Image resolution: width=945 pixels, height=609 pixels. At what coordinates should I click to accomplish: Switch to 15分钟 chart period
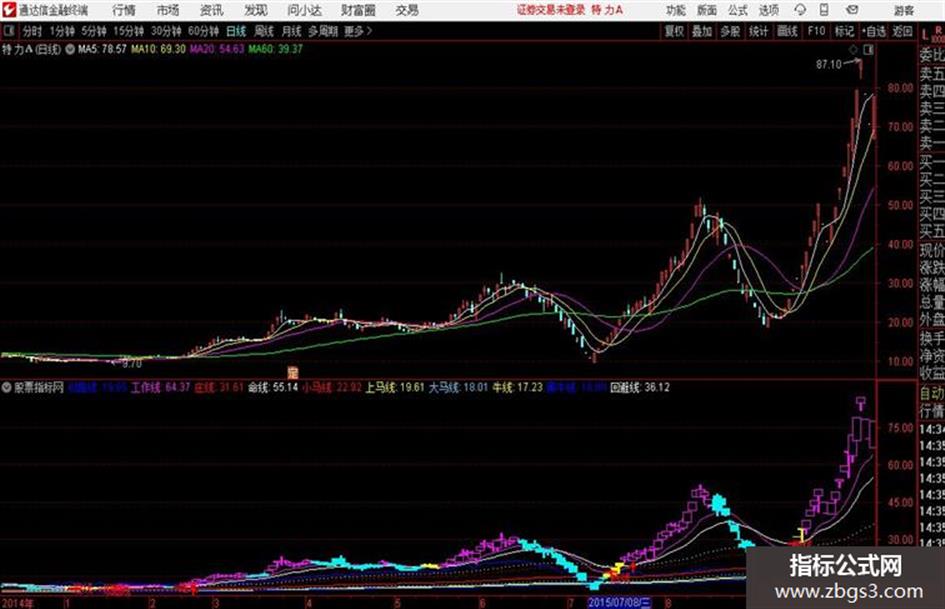pos(129,31)
